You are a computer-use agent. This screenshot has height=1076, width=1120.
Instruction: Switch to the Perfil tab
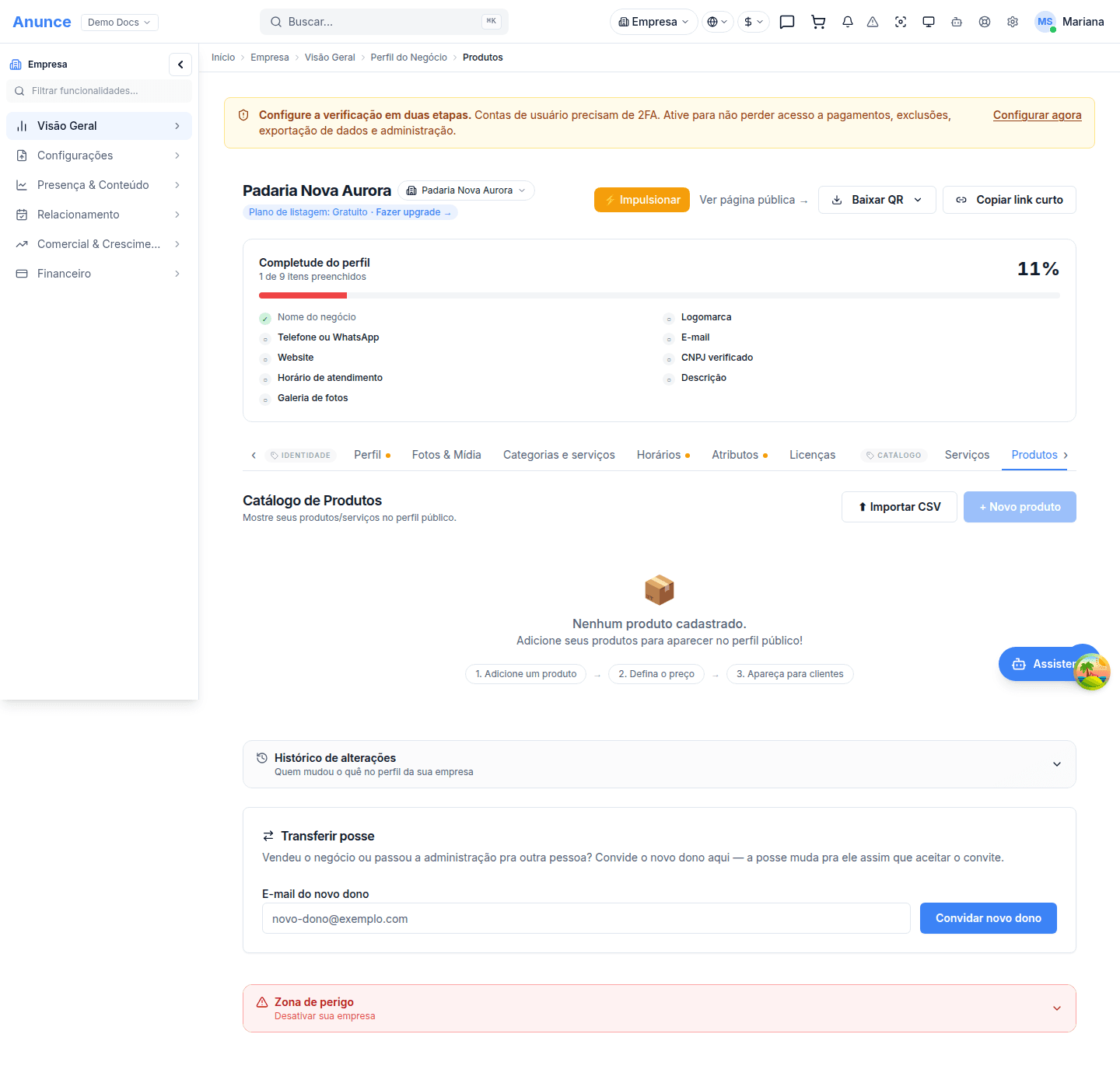[x=372, y=455]
